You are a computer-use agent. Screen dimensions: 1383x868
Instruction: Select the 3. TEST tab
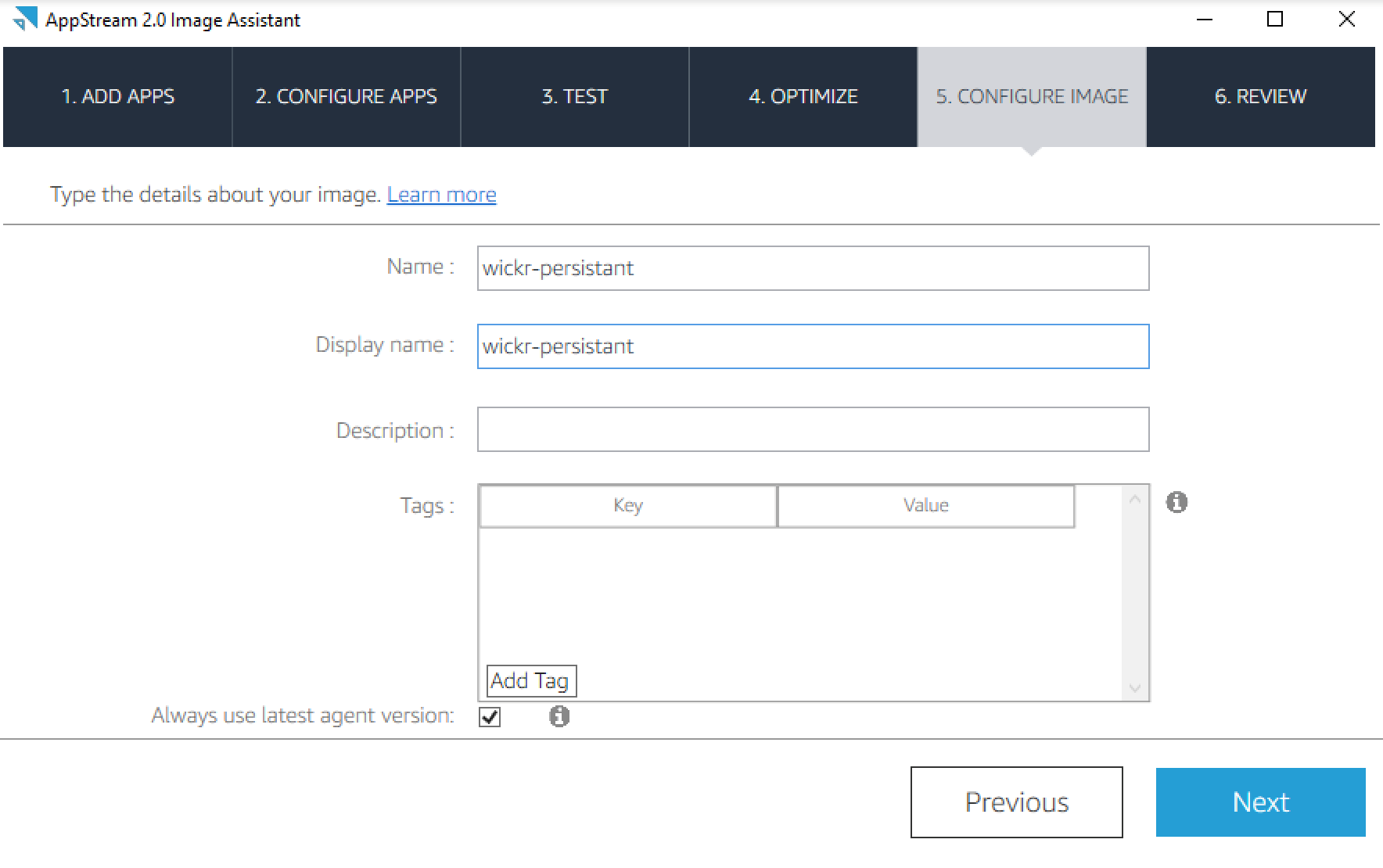[x=574, y=96]
